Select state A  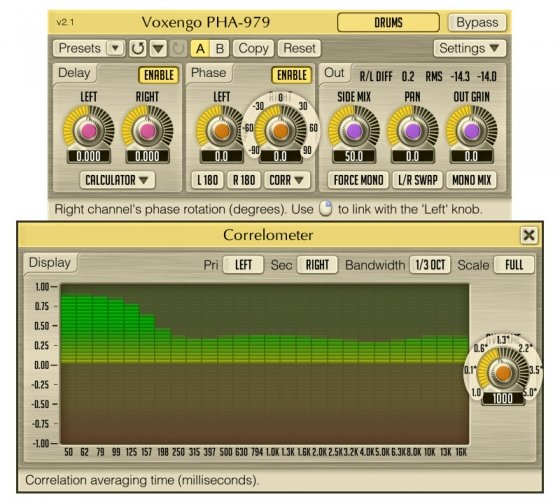coord(200,48)
